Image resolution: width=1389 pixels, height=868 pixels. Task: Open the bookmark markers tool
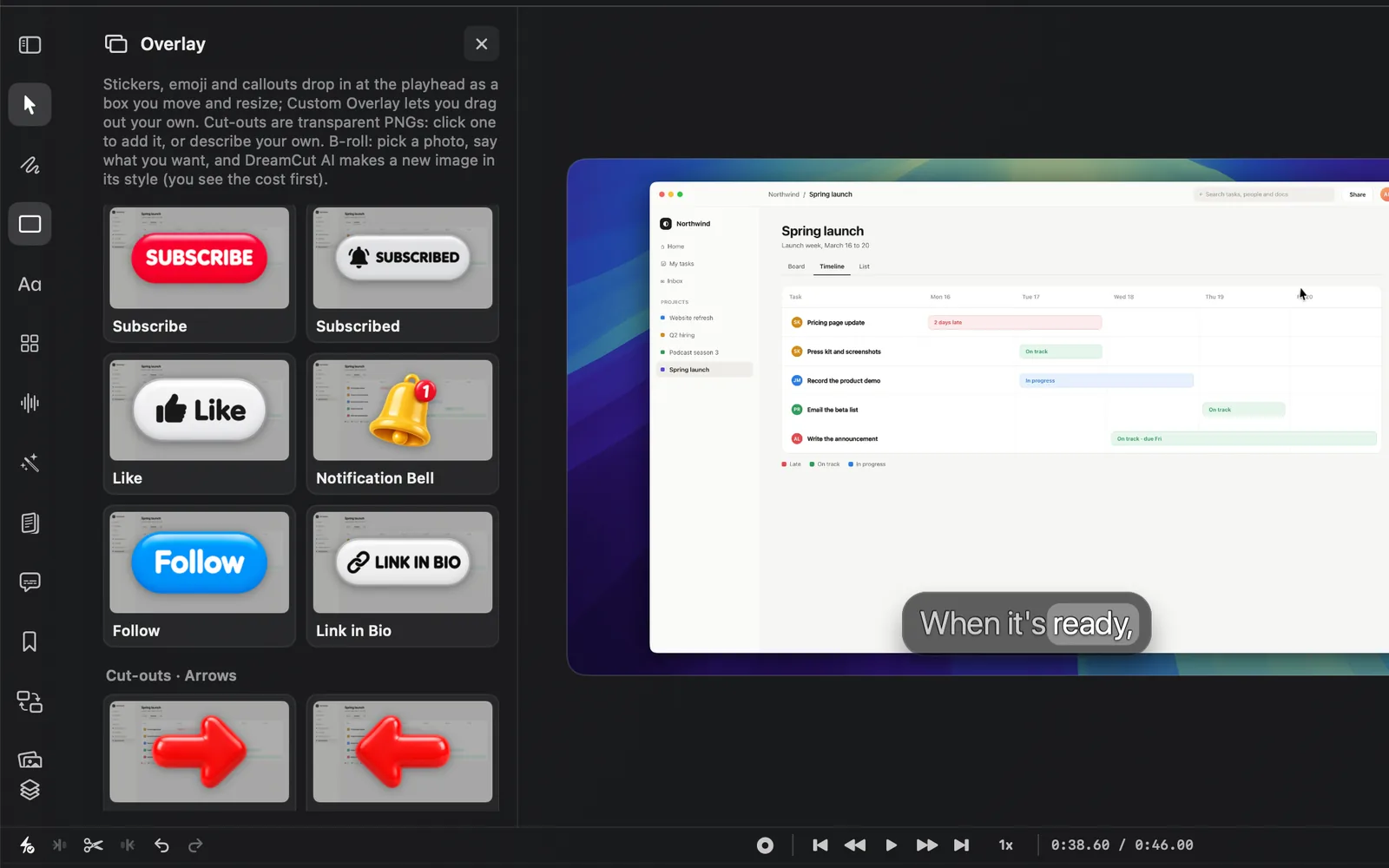[30, 641]
